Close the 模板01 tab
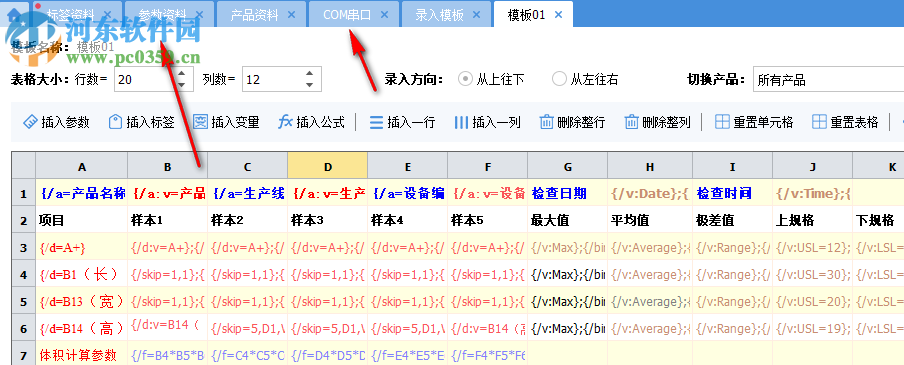Image resolution: width=904 pixels, height=365 pixels. [x=558, y=15]
